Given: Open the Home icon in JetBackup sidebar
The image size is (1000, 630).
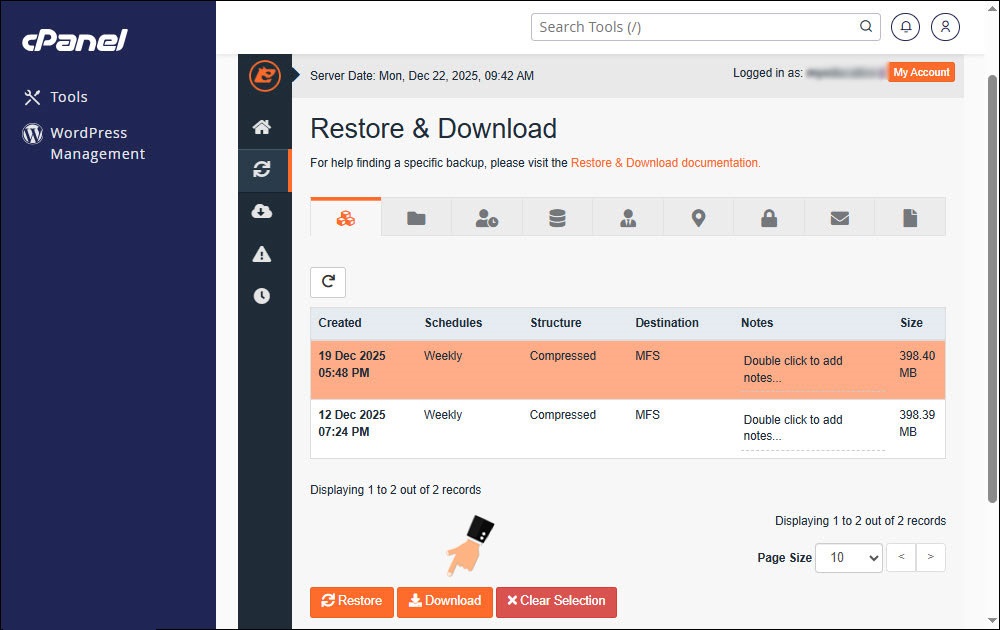Looking at the screenshot, I should tap(262, 127).
